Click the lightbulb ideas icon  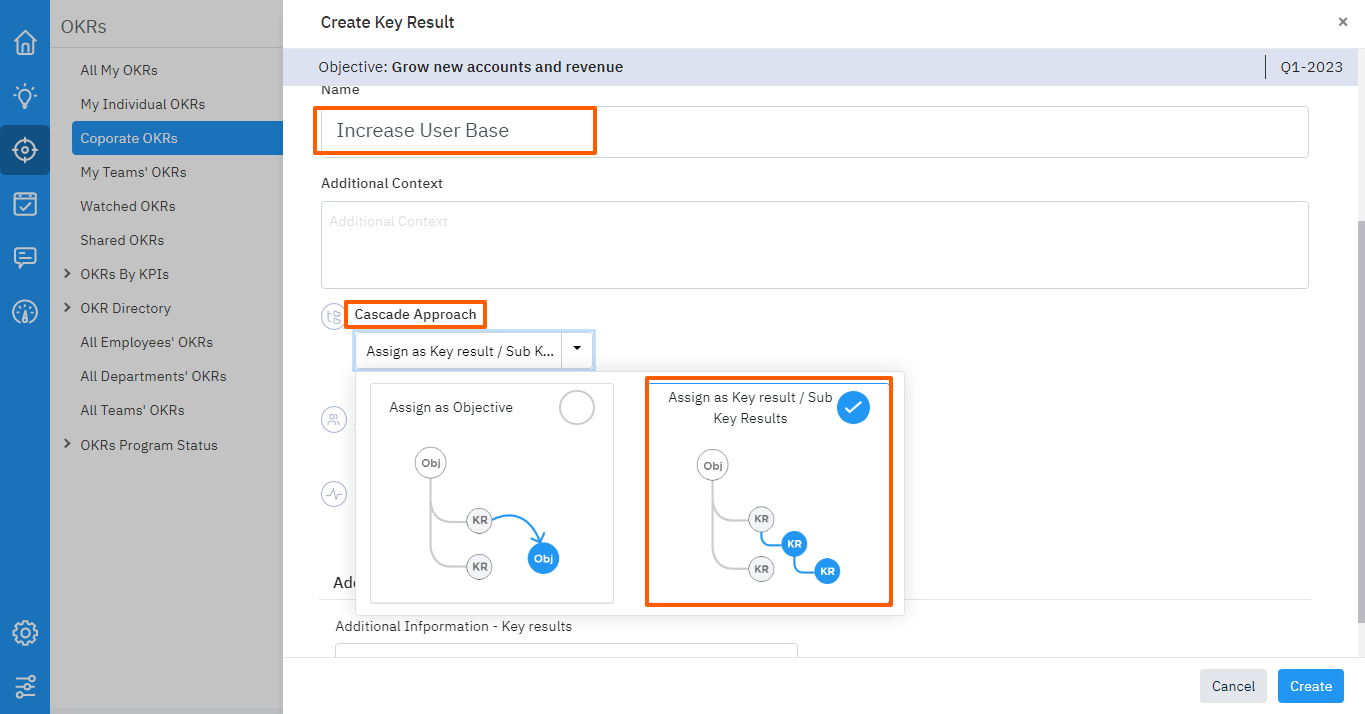click(x=25, y=96)
